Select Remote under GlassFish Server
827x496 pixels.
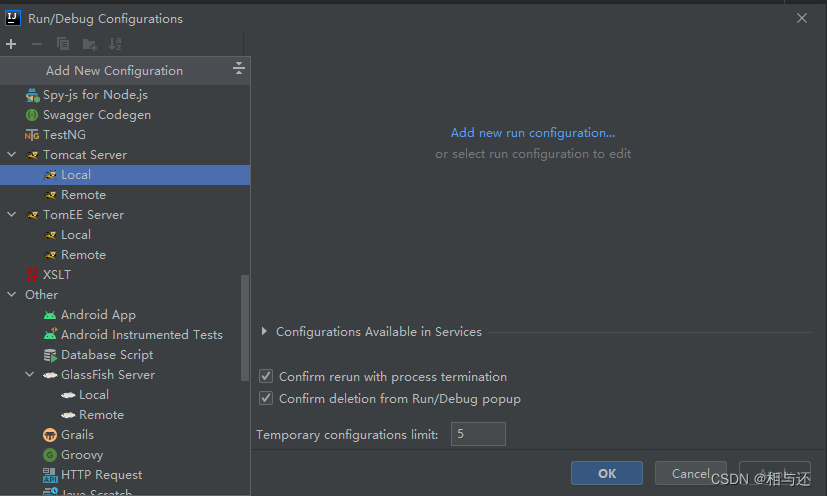click(125, 415)
